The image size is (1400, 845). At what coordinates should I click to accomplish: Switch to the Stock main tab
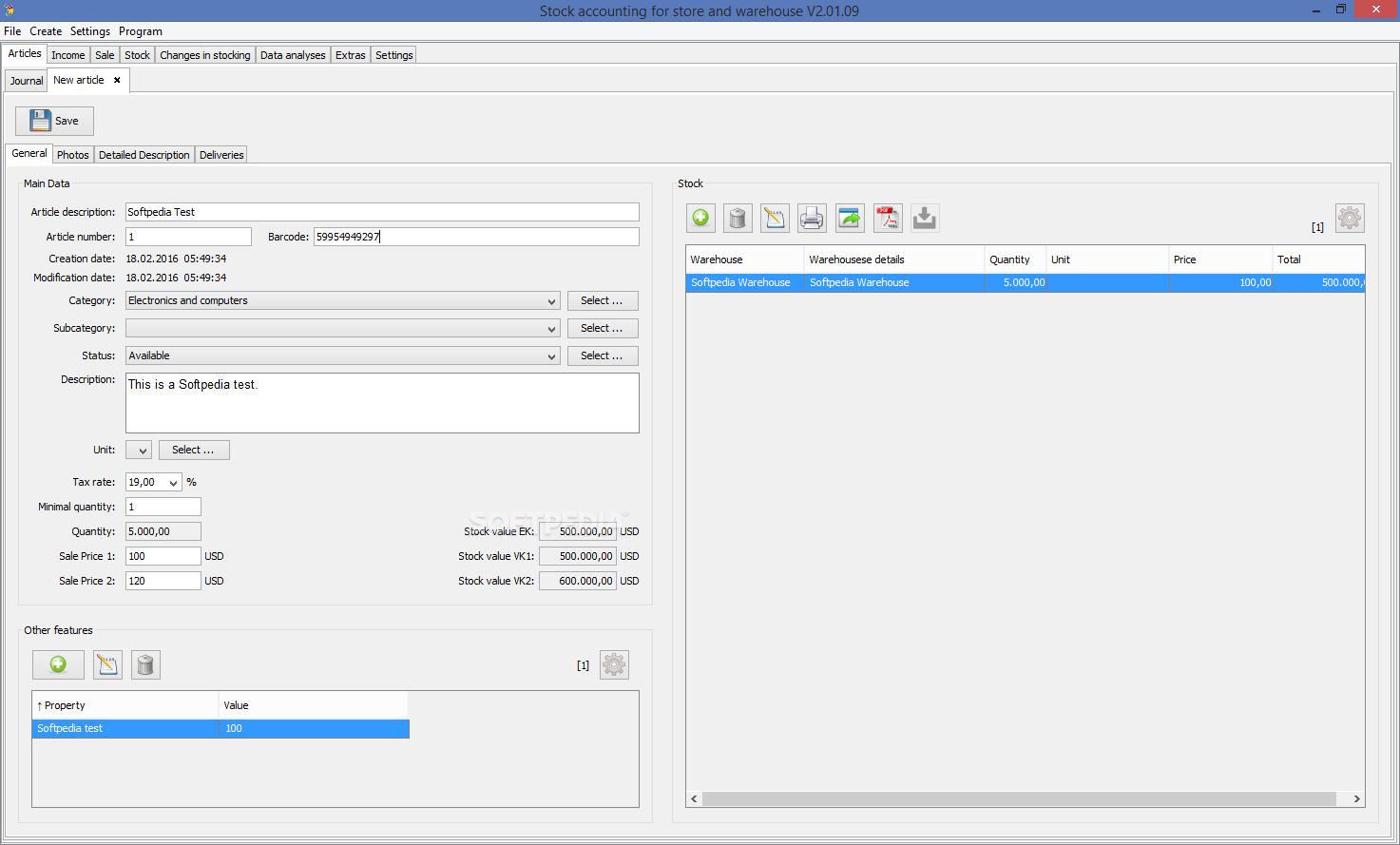[x=137, y=55]
